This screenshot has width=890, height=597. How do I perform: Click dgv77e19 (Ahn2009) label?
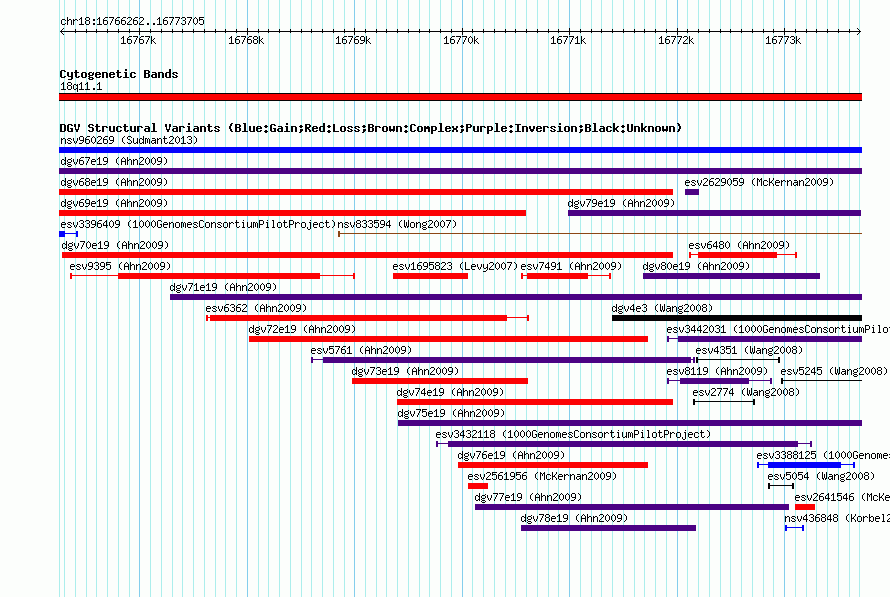[528, 497]
